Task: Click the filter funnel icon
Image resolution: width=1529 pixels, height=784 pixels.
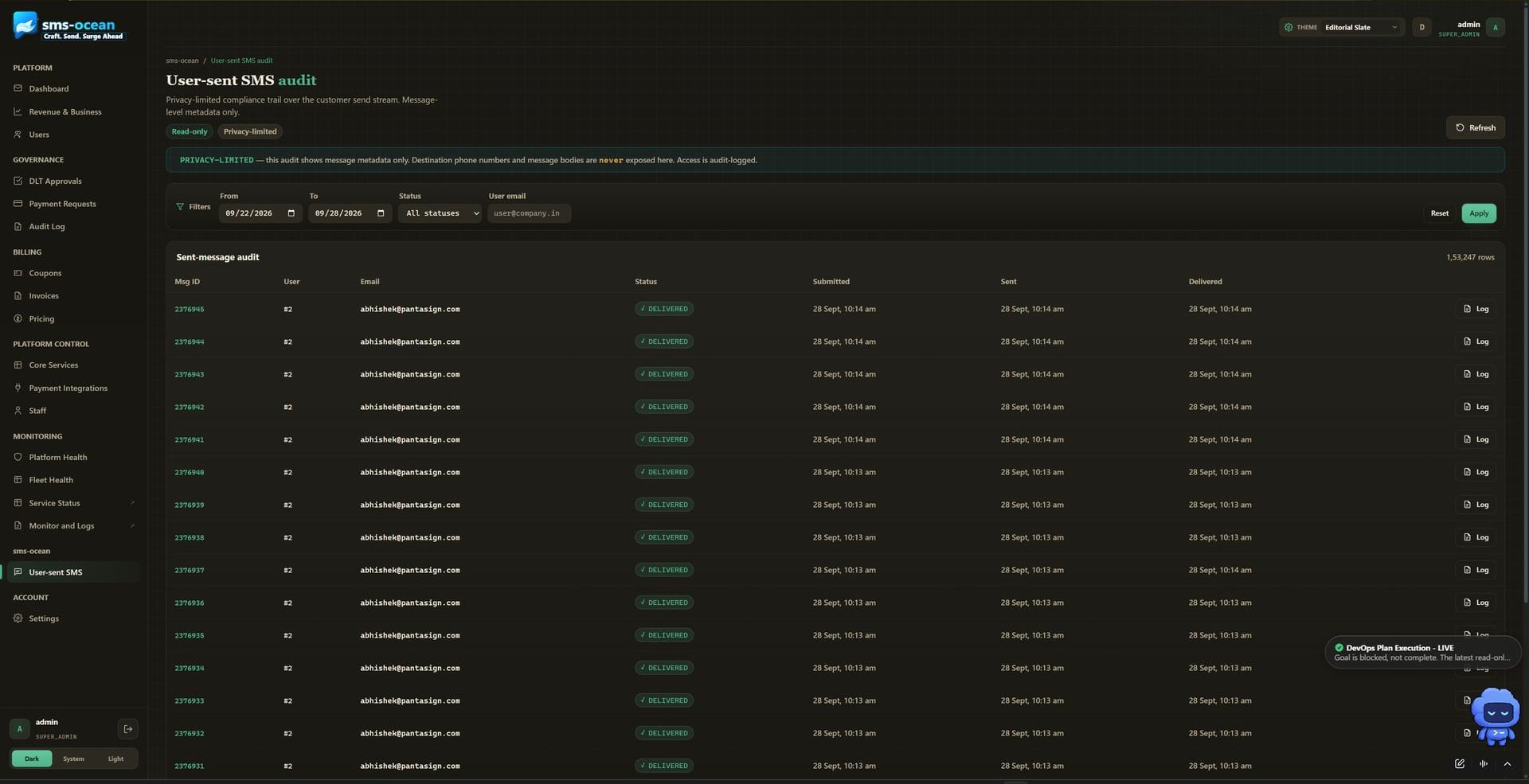Action: [x=180, y=207]
